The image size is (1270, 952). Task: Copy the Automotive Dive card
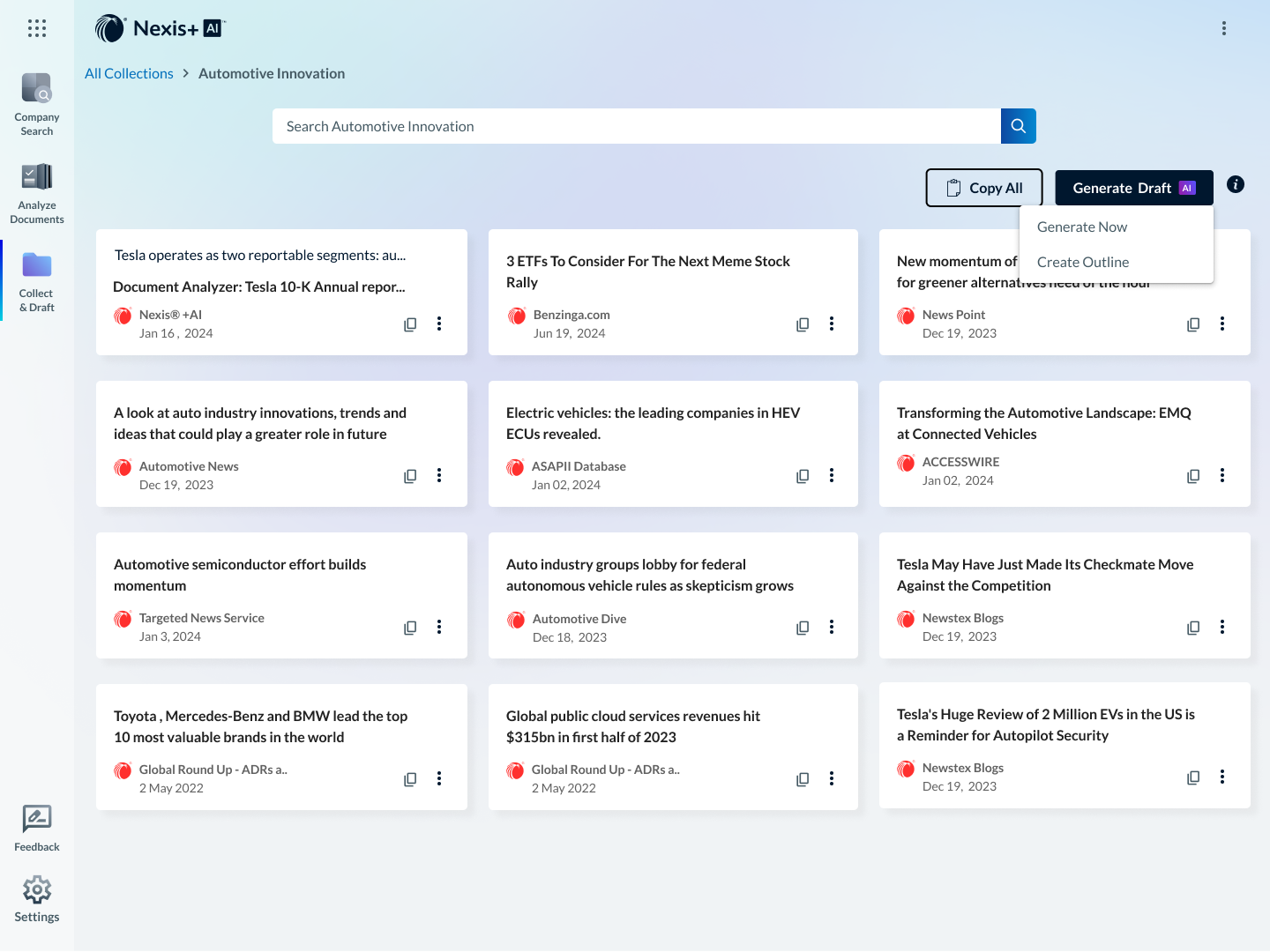tap(803, 628)
